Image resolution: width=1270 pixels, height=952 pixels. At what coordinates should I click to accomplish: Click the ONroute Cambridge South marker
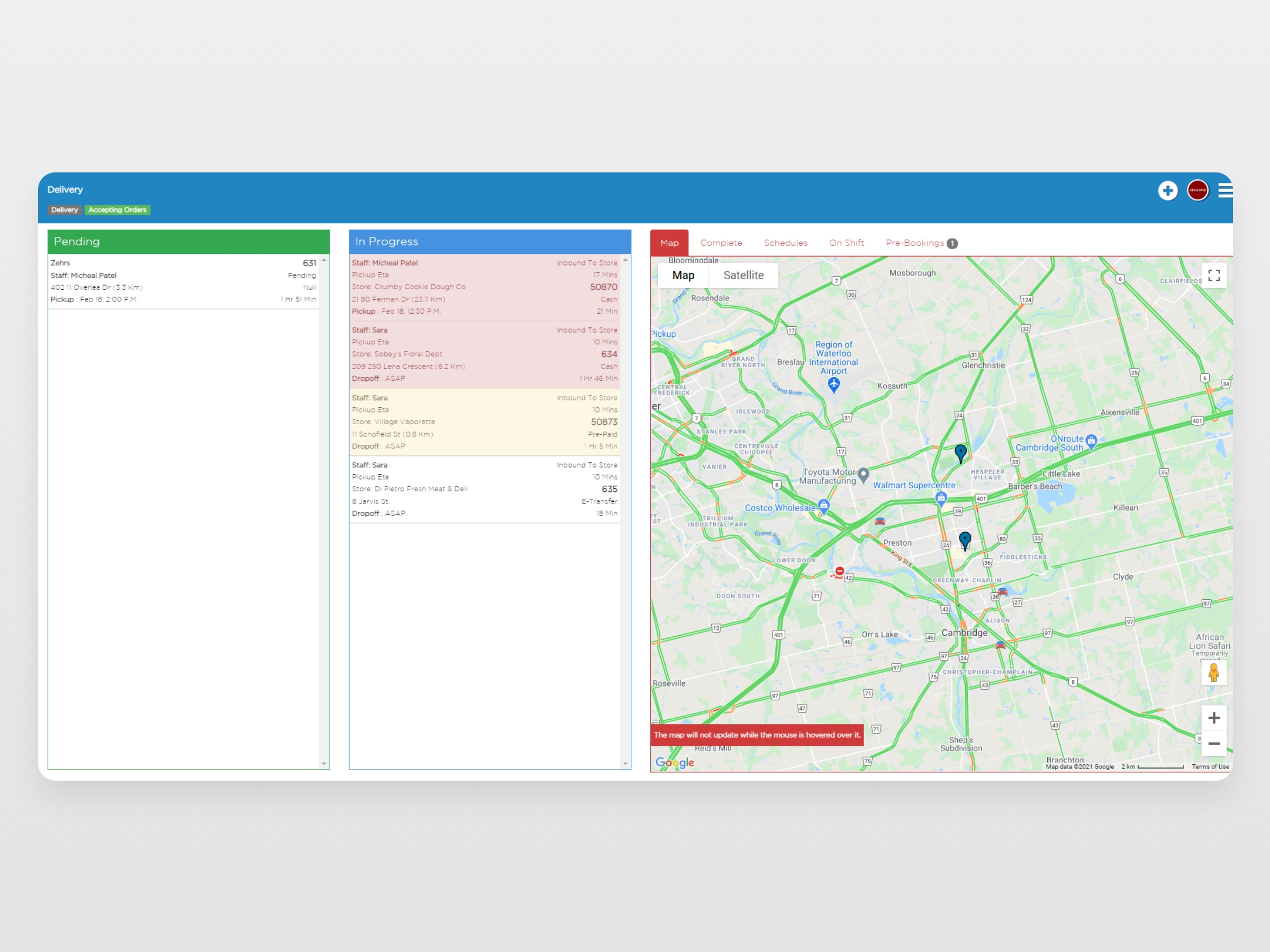click(x=1092, y=441)
